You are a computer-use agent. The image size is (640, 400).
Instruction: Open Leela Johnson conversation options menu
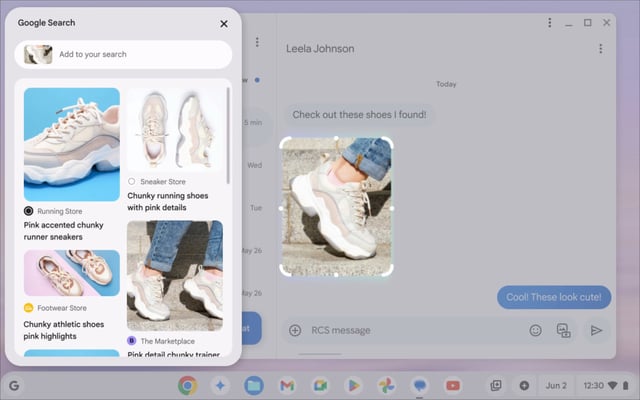[x=600, y=49]
